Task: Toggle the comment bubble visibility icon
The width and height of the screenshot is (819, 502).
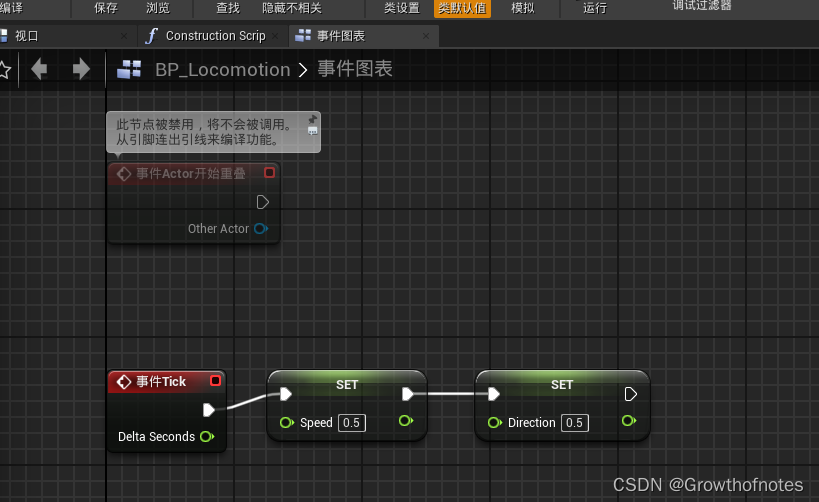Action: click(312, 131)
